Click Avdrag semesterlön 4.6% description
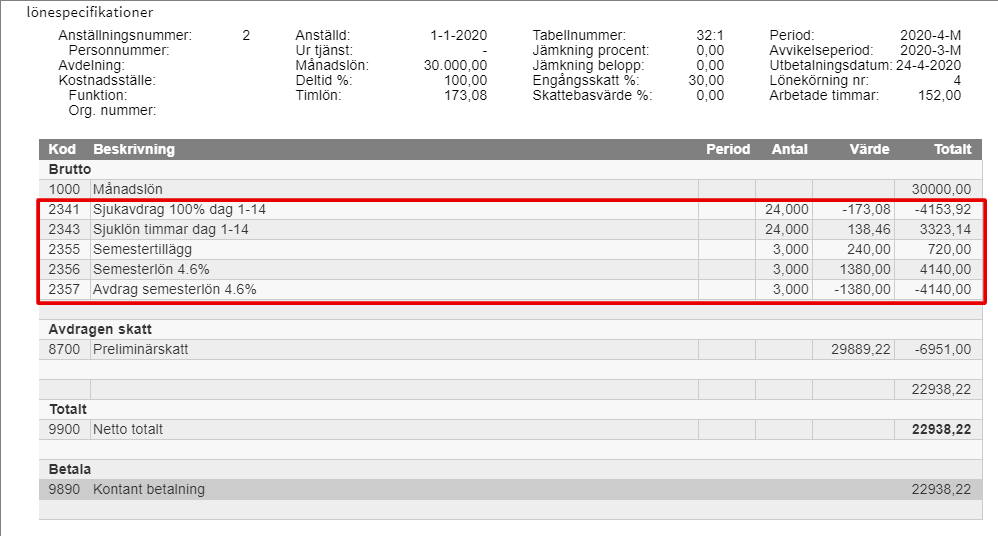The image size is (998, 536). [x=175, y=290]
